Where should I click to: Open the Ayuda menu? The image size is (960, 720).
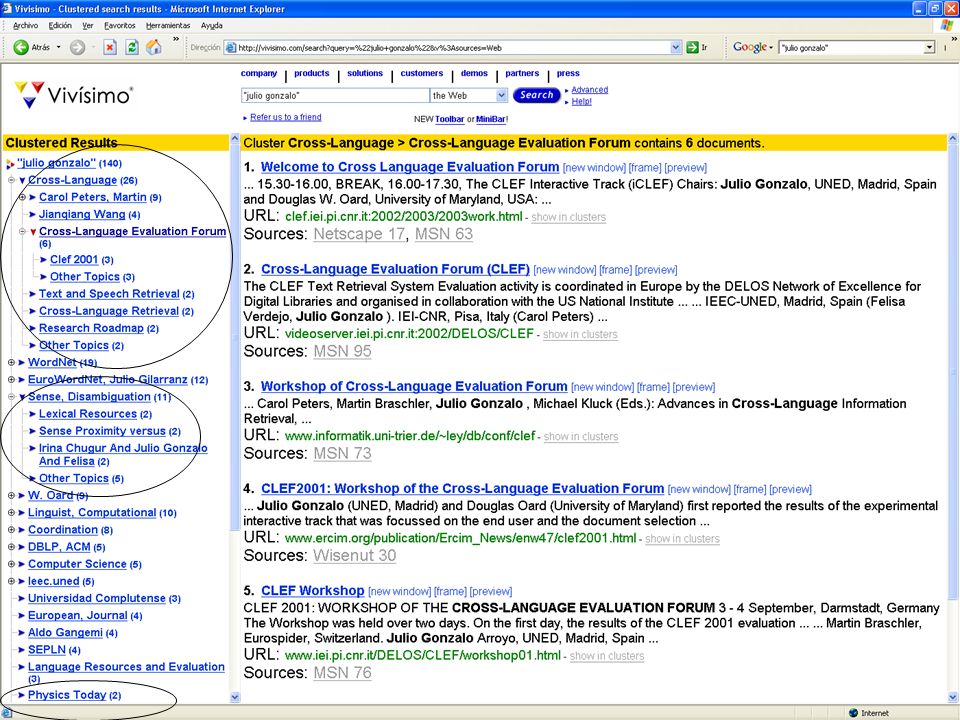tap(212, 26)
